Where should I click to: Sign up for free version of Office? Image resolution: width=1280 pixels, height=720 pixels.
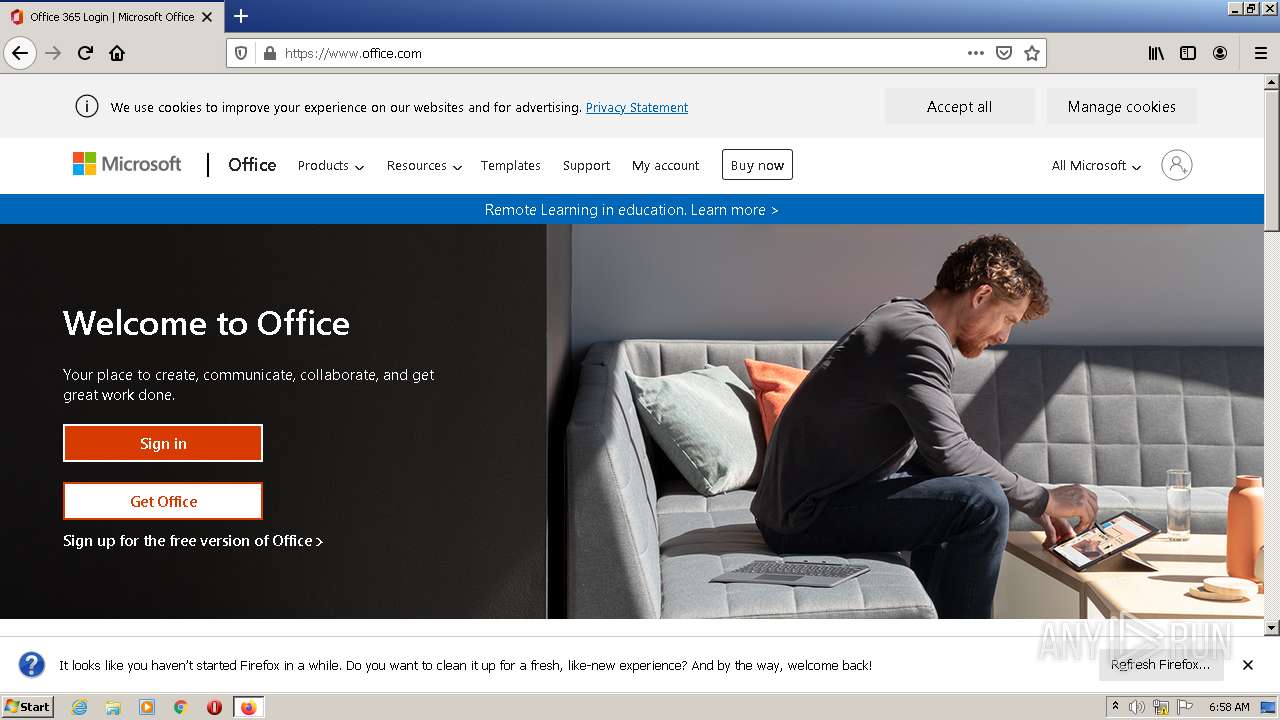coord(193,541)
